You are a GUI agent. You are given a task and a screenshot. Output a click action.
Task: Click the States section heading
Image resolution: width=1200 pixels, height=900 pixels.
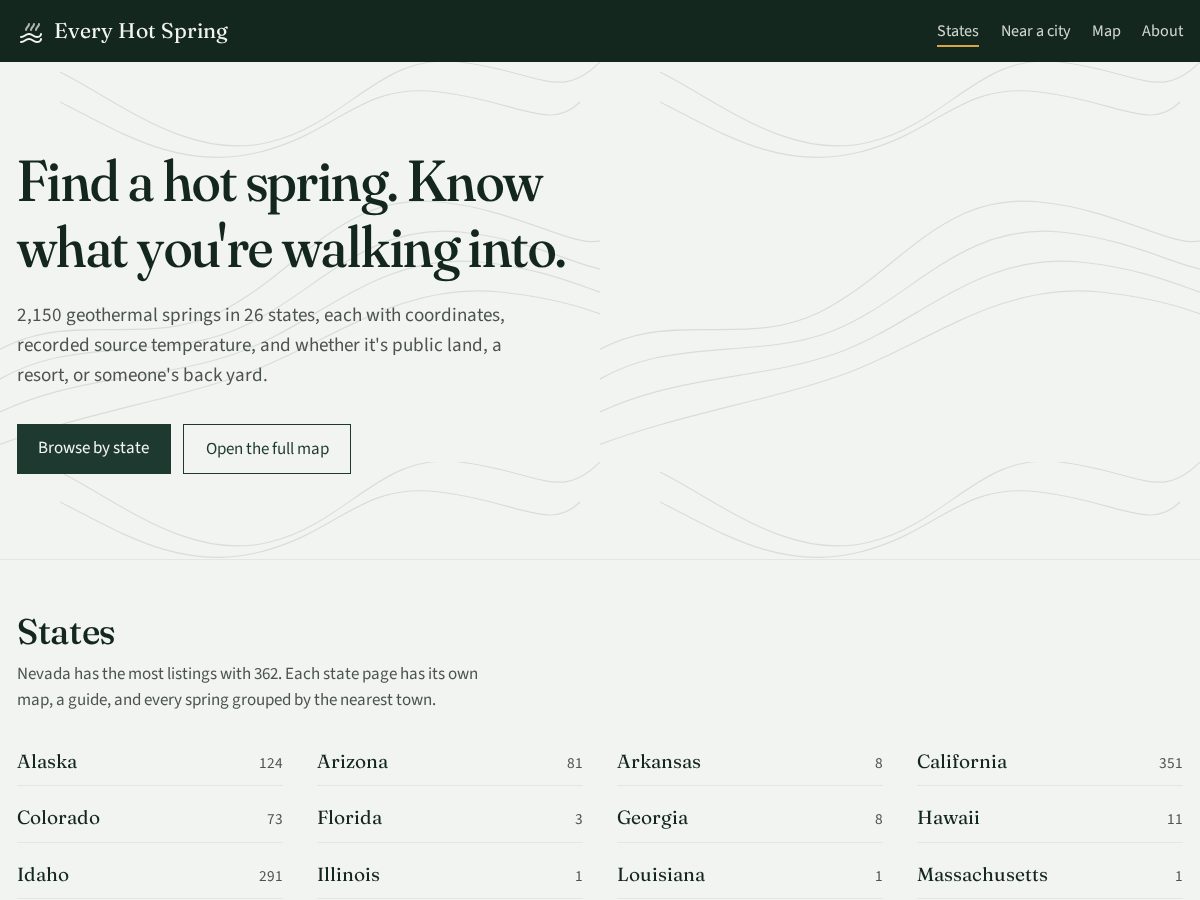(x=66, y=632)
